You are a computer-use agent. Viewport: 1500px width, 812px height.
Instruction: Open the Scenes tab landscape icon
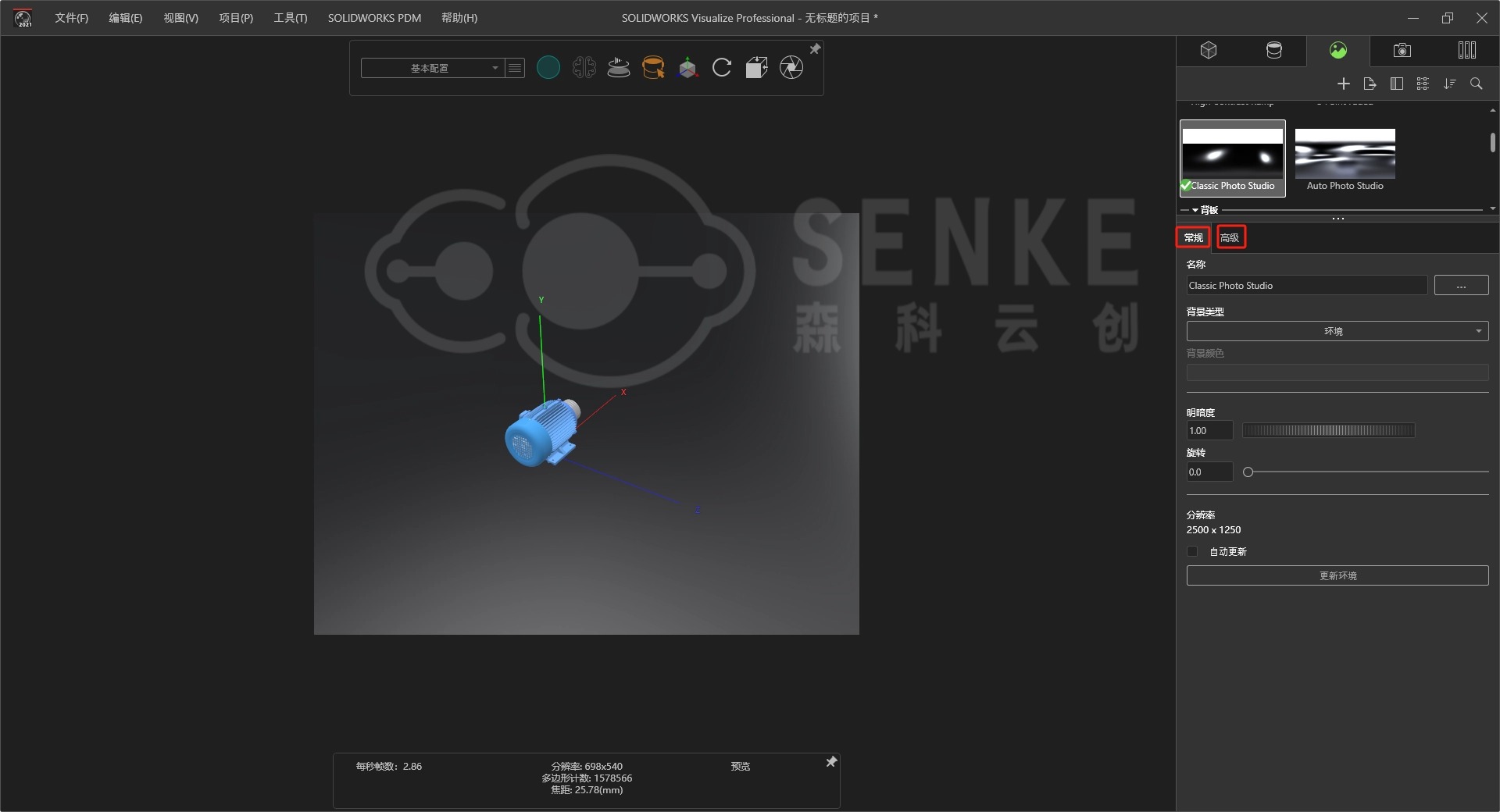tap(1338, 51)
